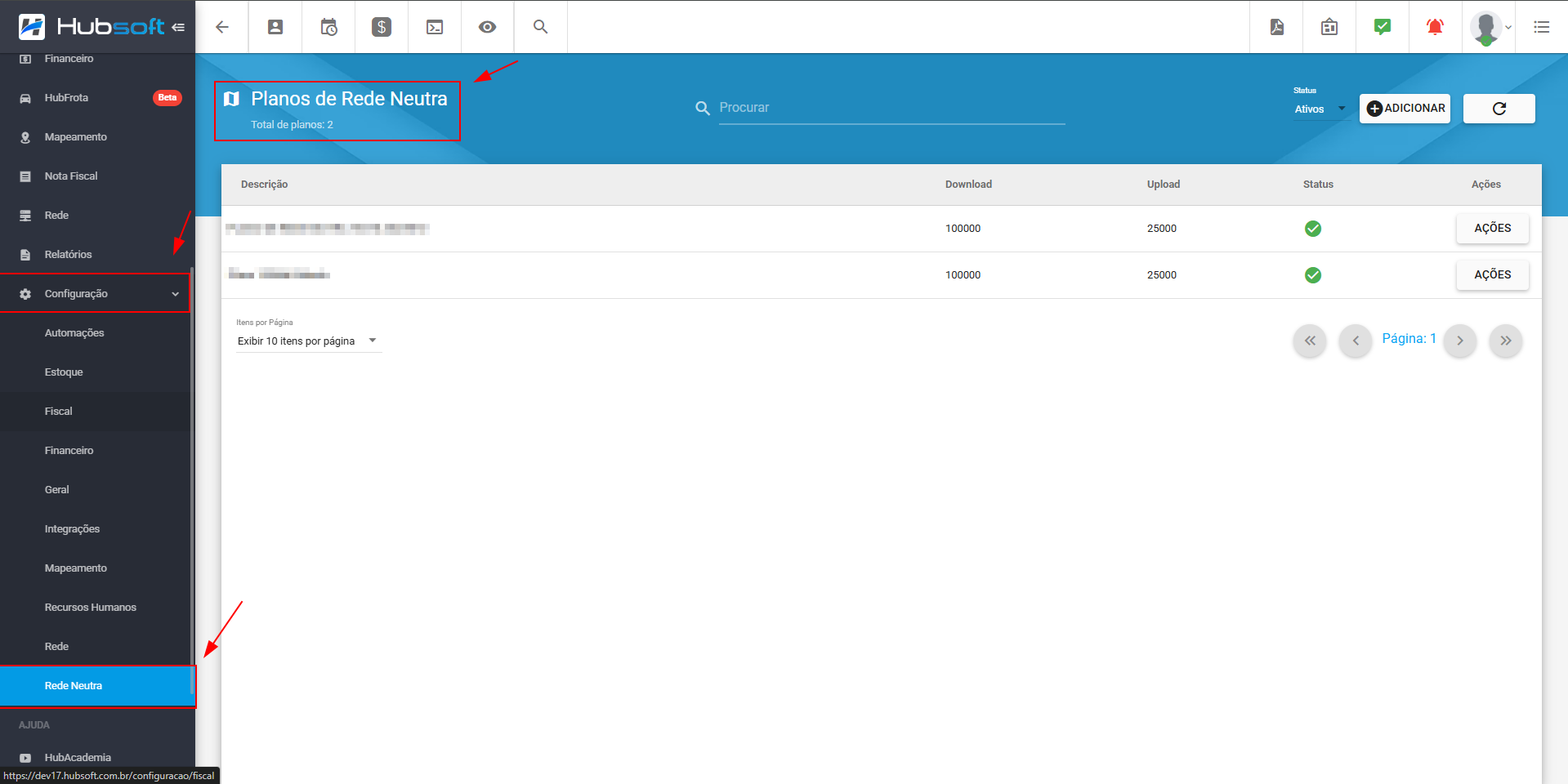This screenshot has width=1568, height=784.
Task: Sort by the Download column header
Action: click(968, 185)
